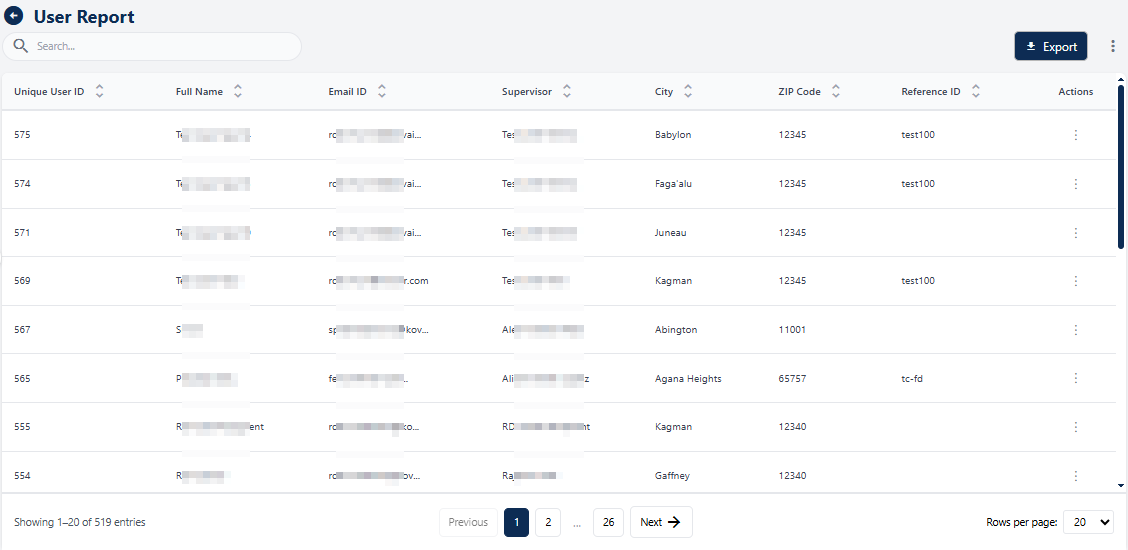Sort by Supervisor column
Image resolution: width=1128 pixels, height=550 pixels.
point(567,91)
